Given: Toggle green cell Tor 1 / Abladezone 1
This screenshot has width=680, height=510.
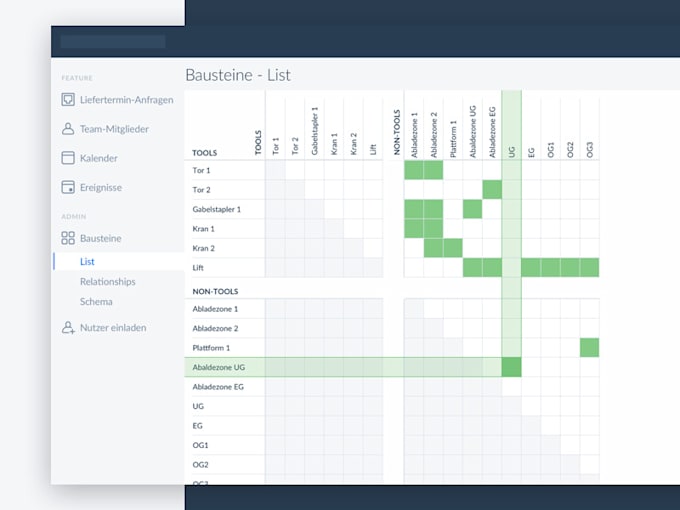Looking at the screenshot, I should coord(414,170).
